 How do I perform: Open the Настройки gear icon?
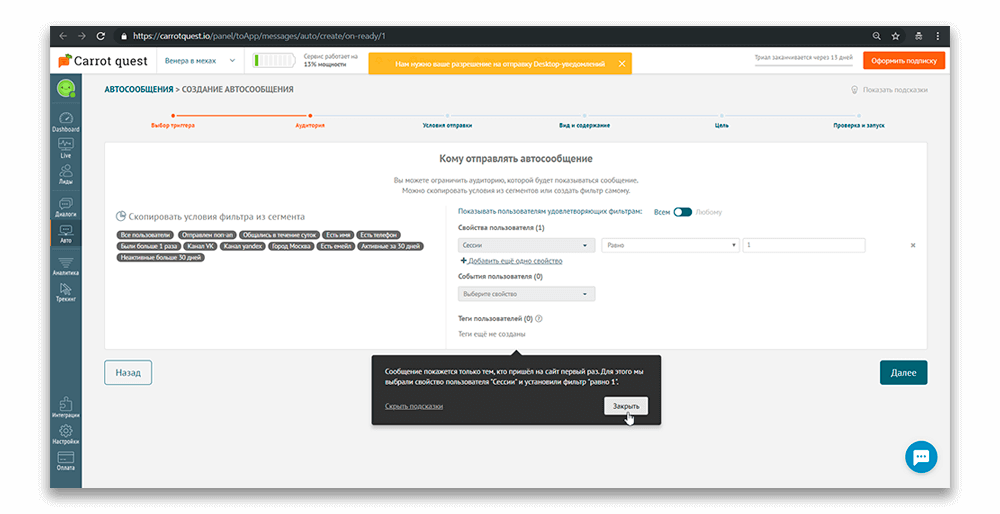pyautogui.click(x=66, y=434)
